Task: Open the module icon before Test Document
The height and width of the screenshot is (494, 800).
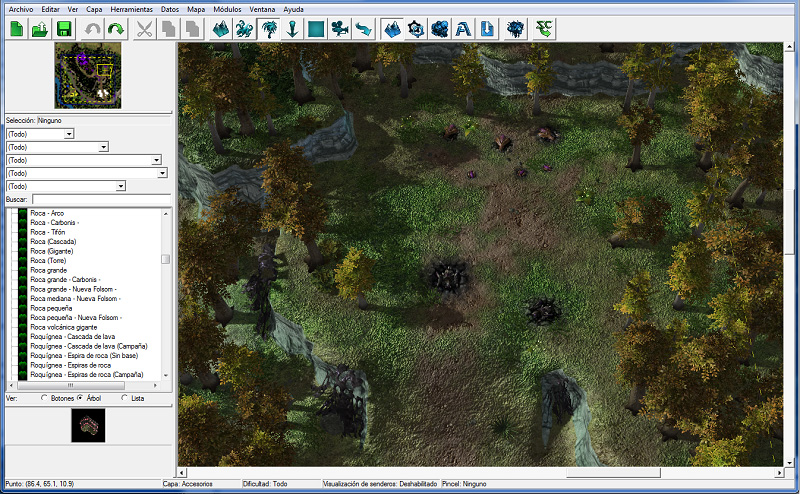Action: tap(516, 29)
